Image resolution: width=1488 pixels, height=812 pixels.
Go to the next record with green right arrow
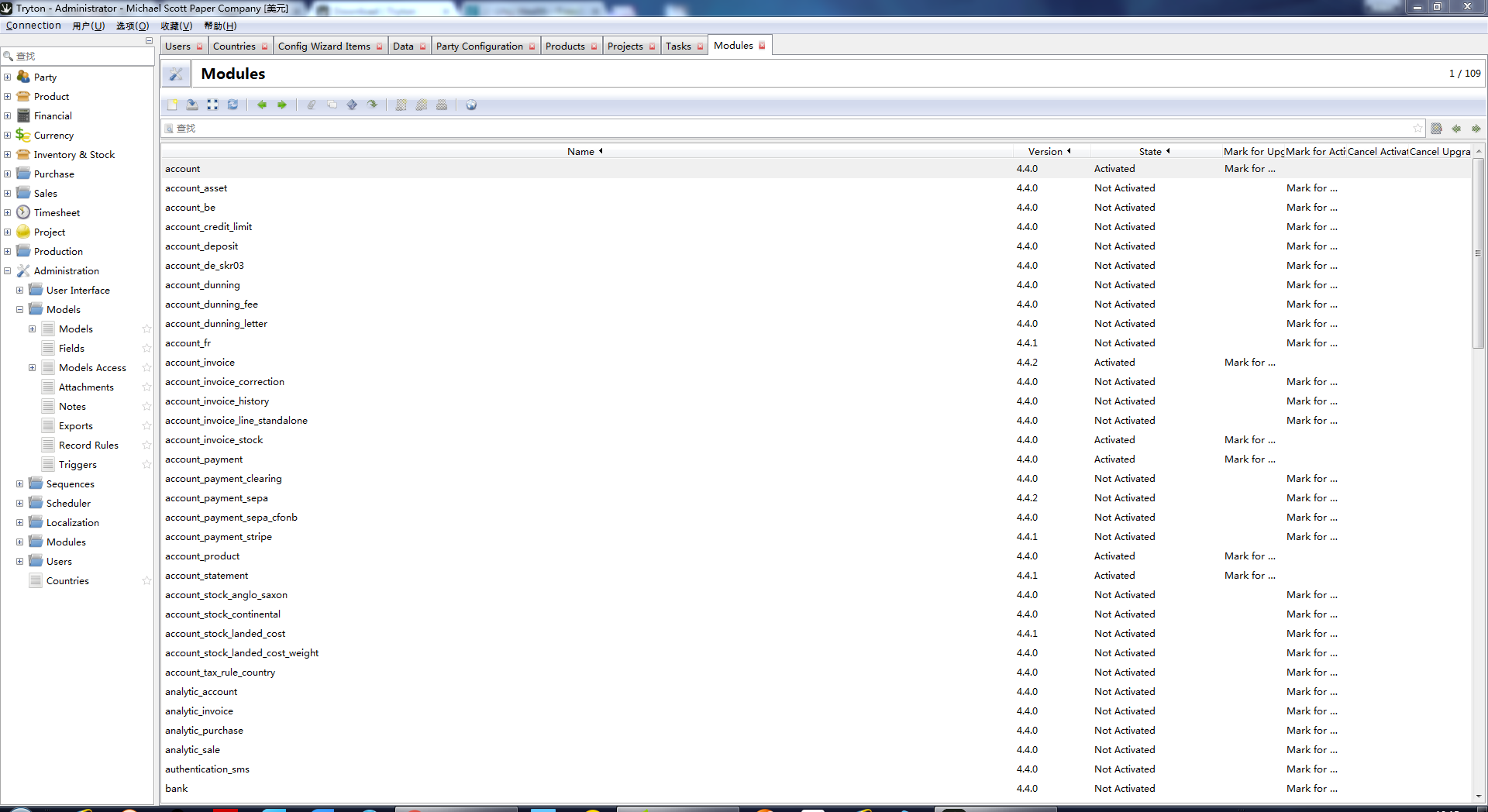click(282, 105)
